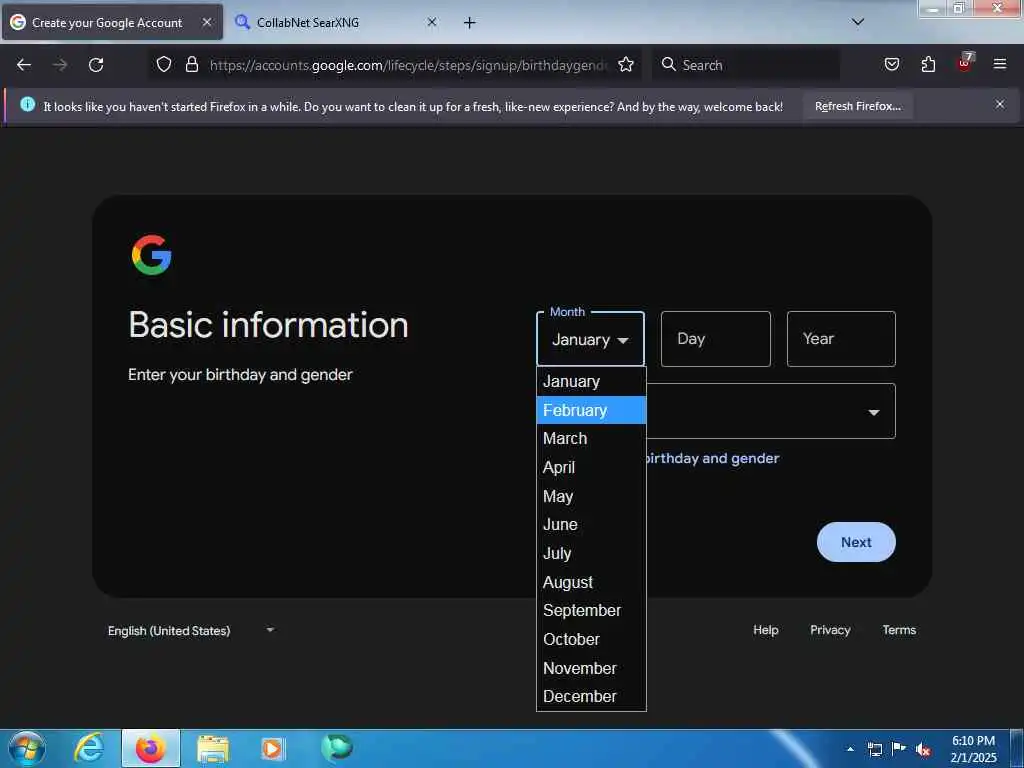The image size is (1024, 768).
Task: Open the Action Center flag icon
Action: [x=899, y=748]
